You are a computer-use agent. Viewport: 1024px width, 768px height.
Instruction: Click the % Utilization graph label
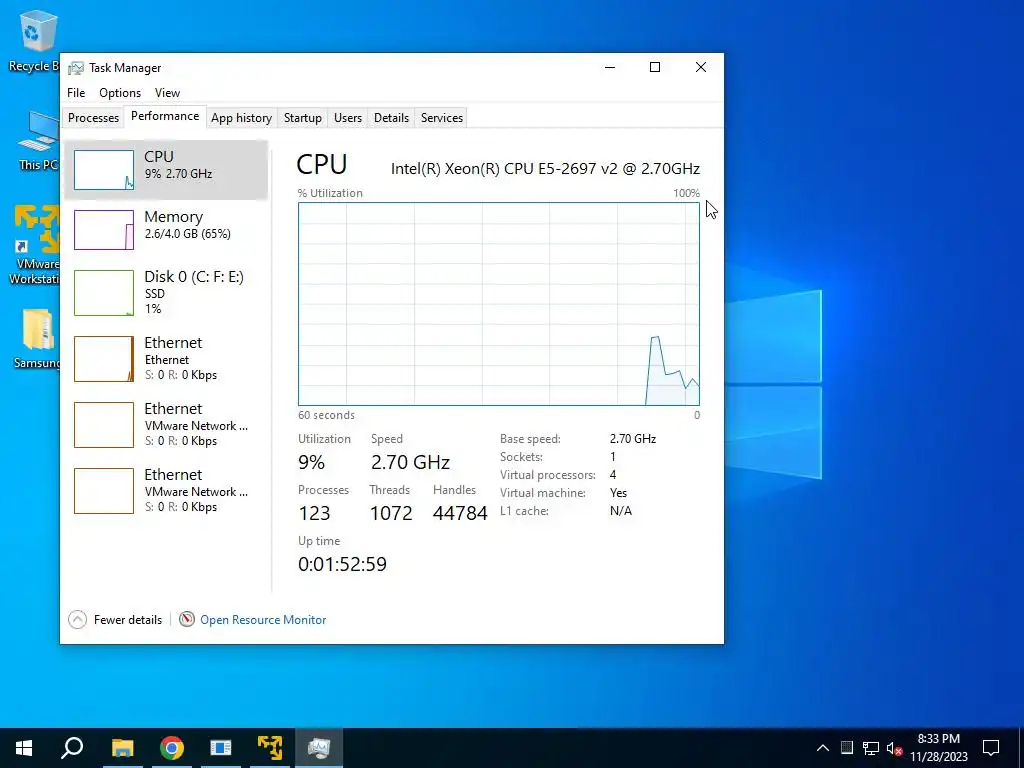330,193
